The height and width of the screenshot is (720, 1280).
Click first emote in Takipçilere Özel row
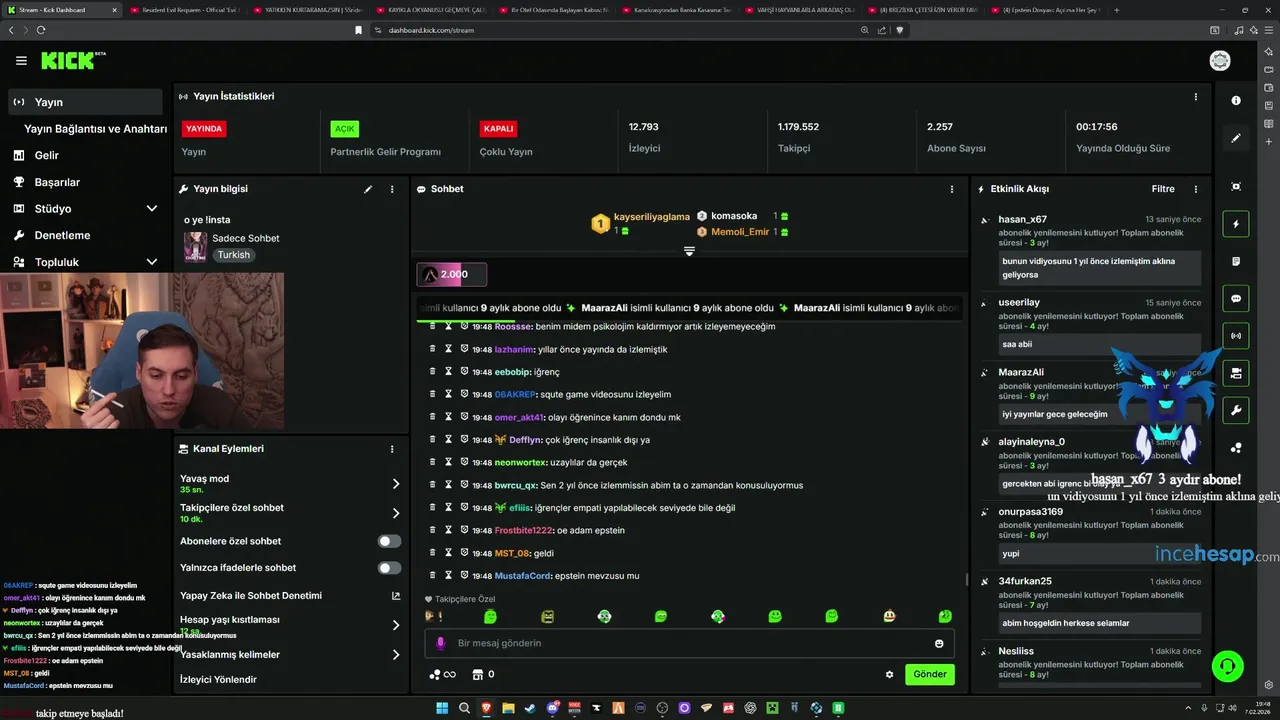click(x=432, y=616)
